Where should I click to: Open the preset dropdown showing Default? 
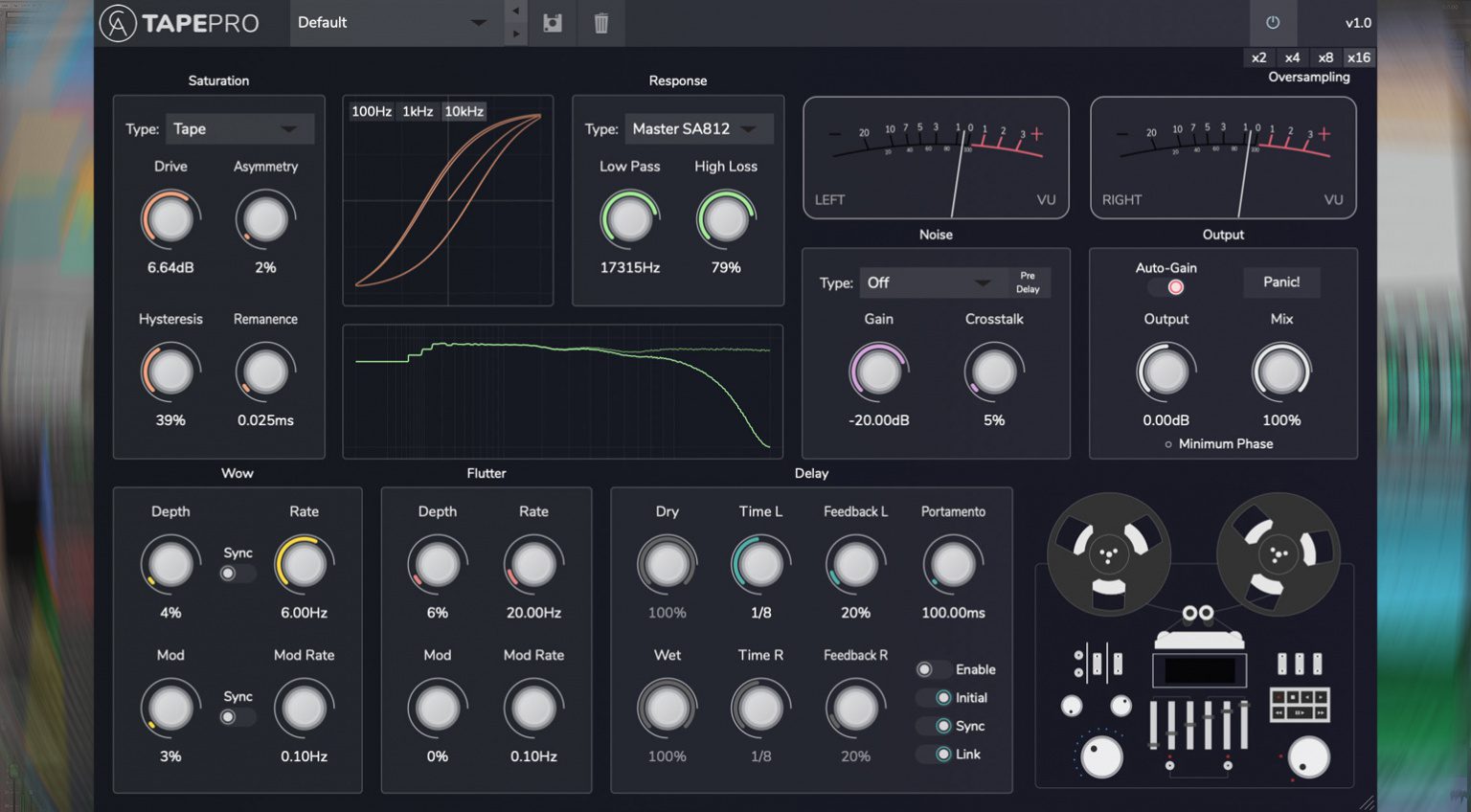(x=395, y=23)
